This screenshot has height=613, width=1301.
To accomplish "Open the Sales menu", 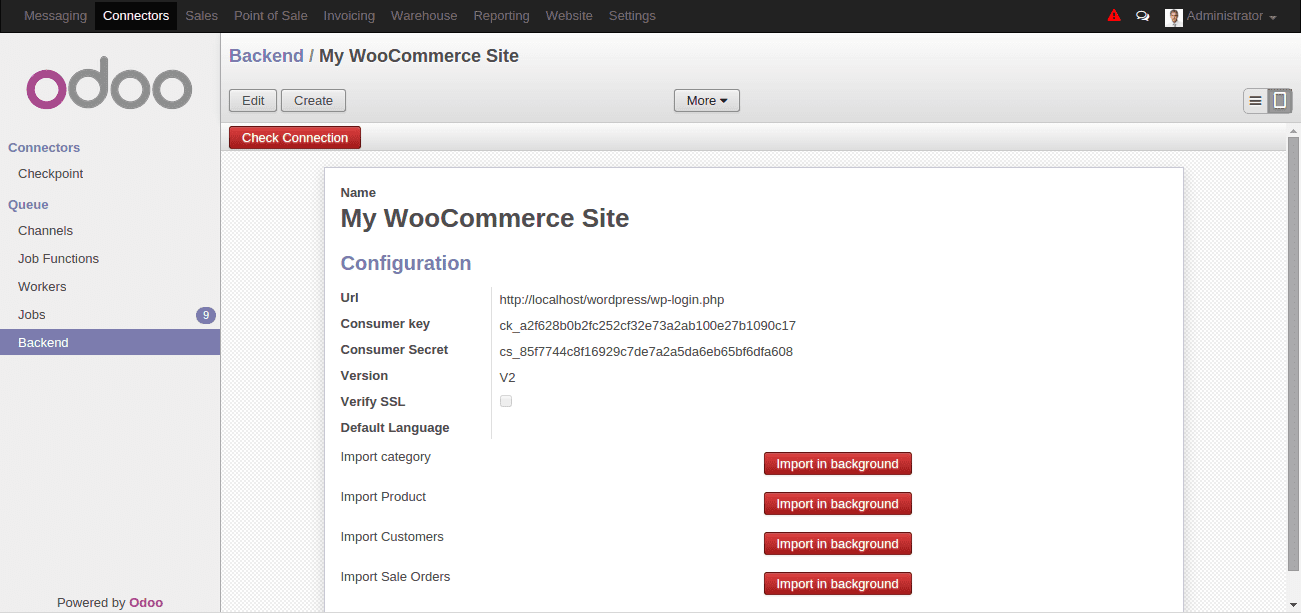I will (202, 16).
